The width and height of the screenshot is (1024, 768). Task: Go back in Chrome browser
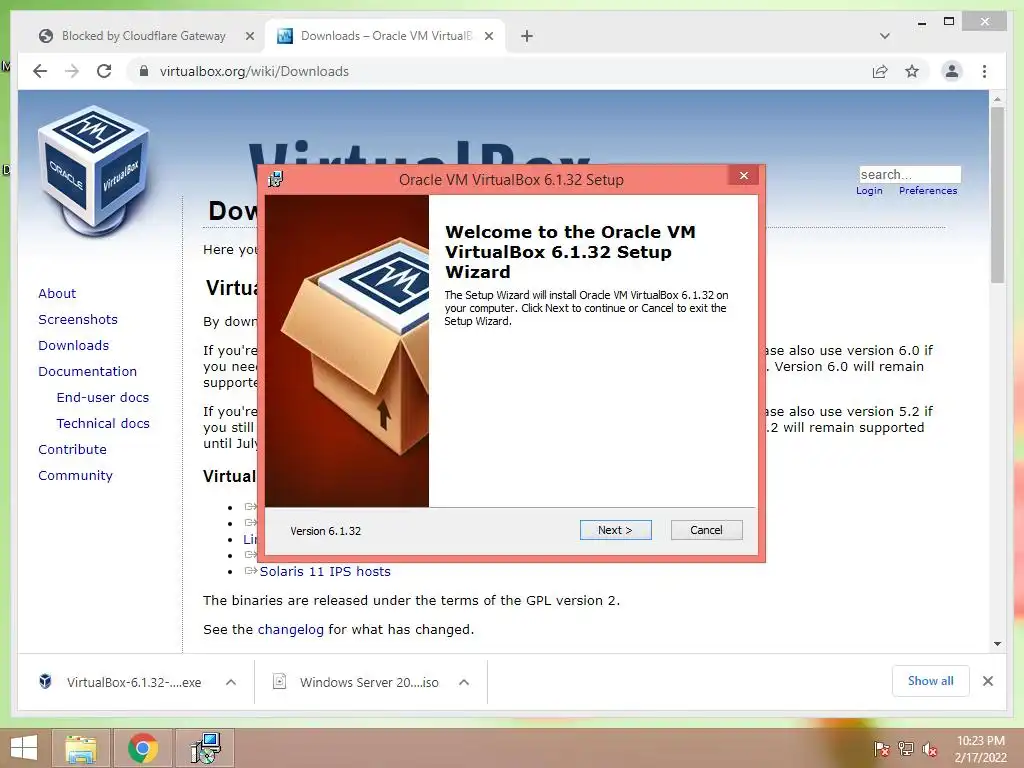click(40, 71)
